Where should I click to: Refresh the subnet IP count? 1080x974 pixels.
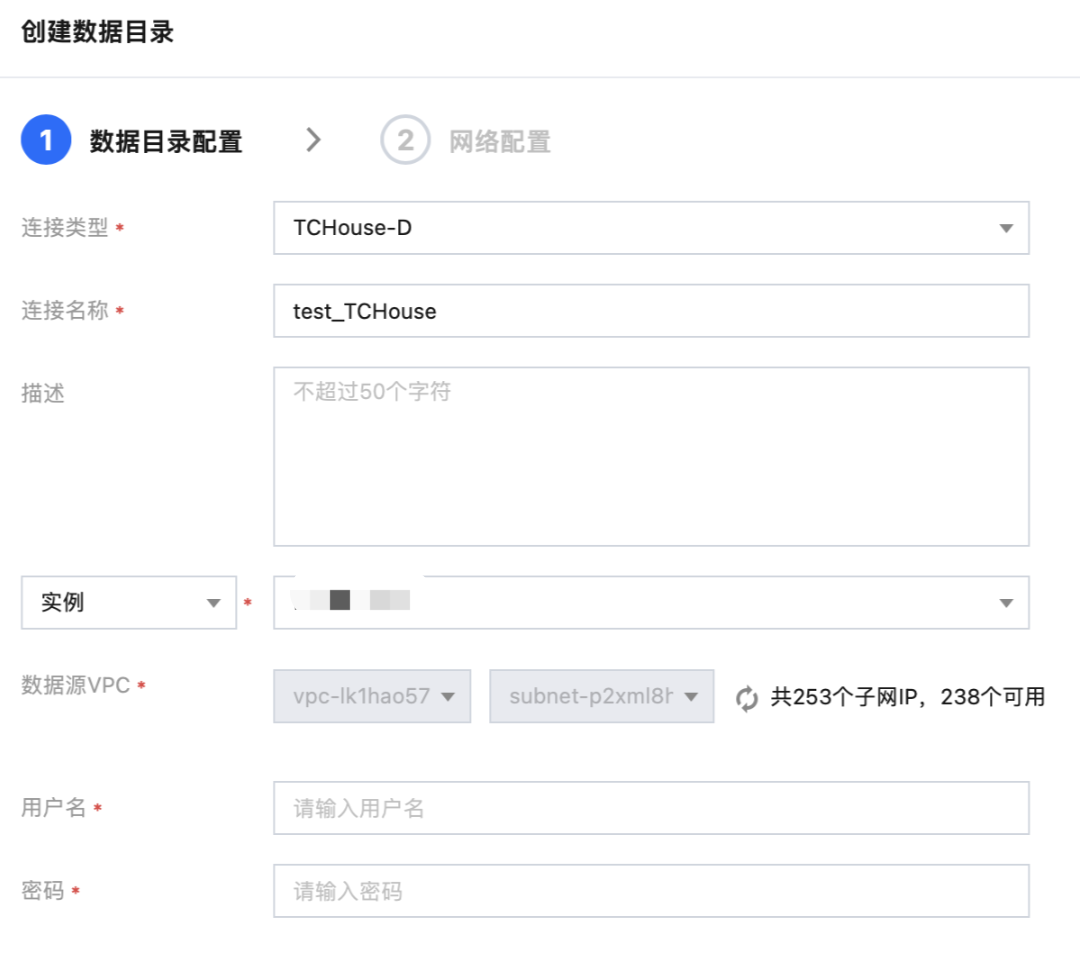pyautogui.click(x=747, y=698)
